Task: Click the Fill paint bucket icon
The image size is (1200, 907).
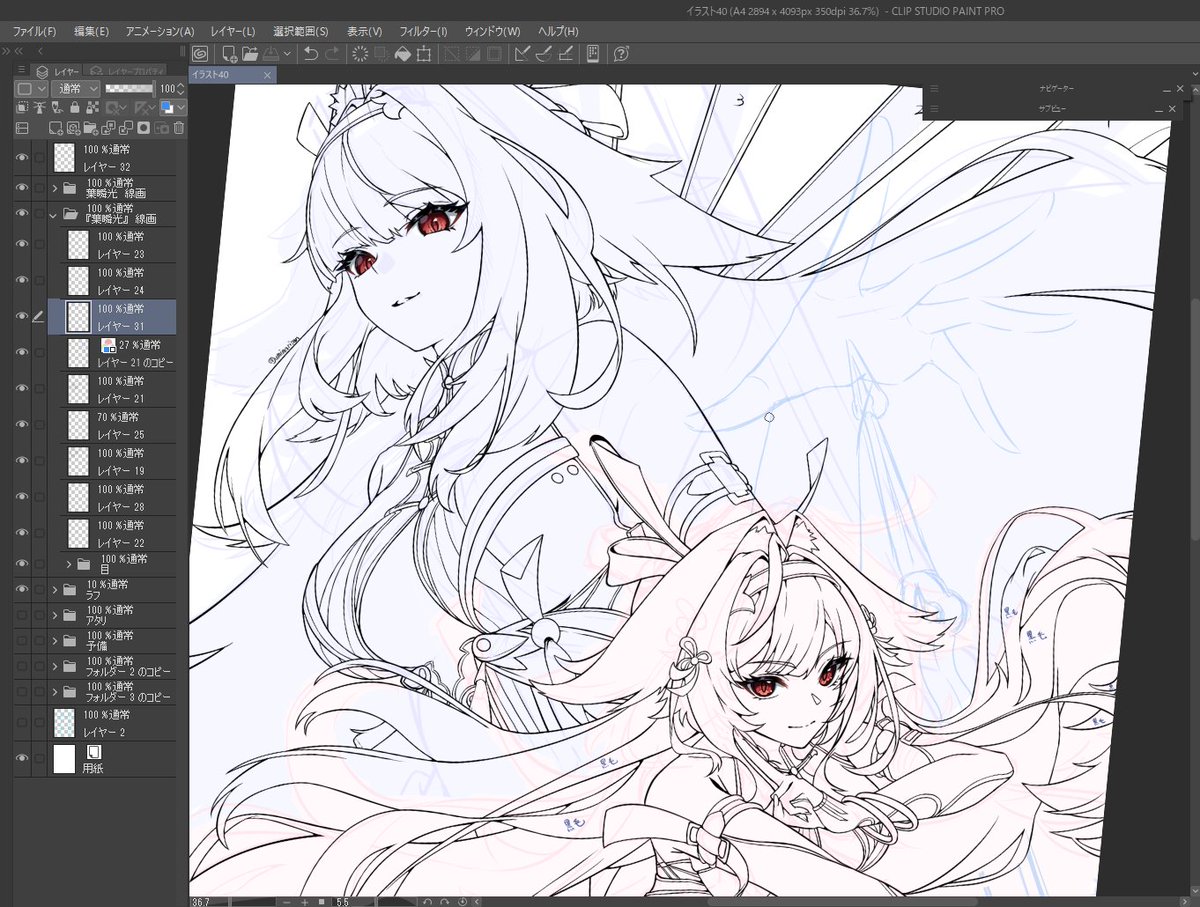Action: 402,54
